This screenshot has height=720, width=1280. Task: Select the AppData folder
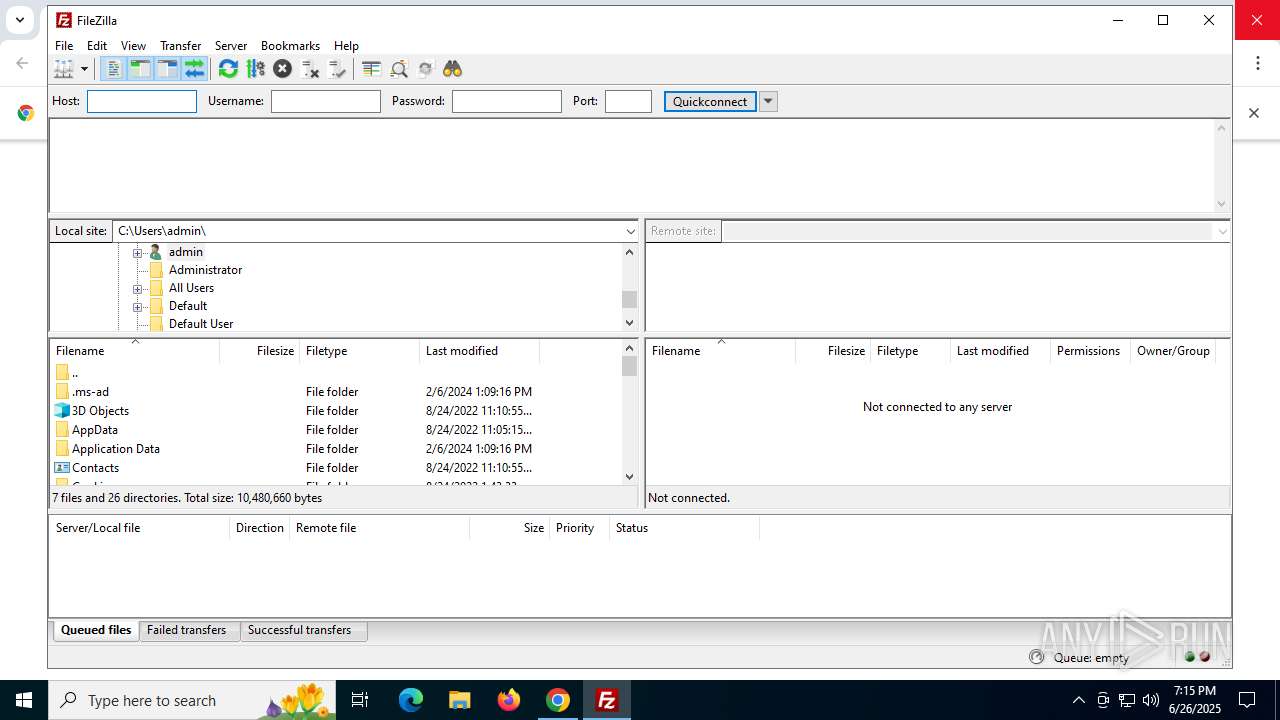coord(95,430)
